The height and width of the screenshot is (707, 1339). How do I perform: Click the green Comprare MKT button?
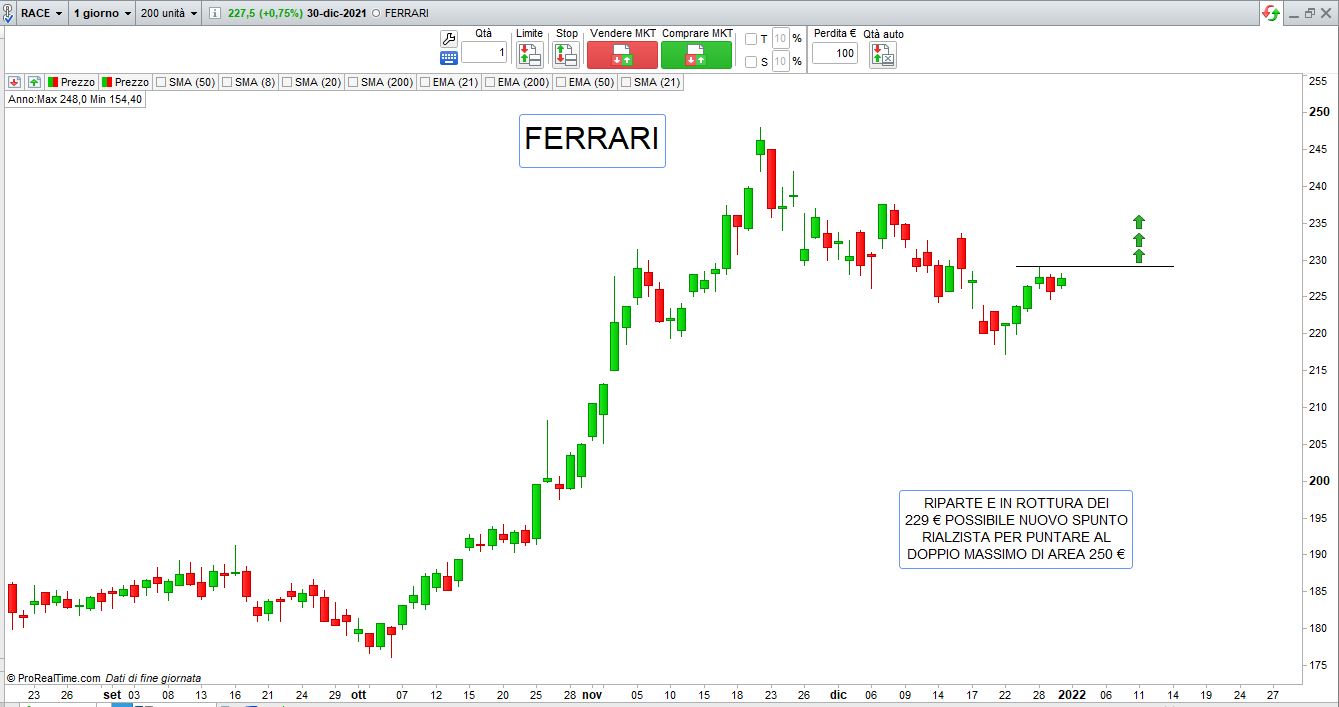696,55
